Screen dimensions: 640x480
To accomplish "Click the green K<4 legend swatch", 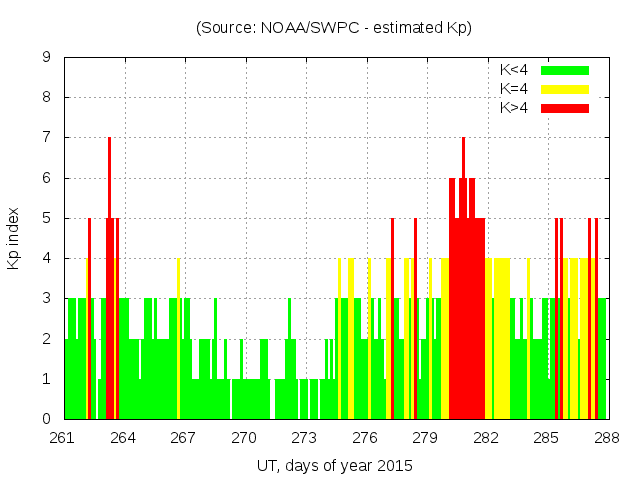I will [x=565, y=70].
